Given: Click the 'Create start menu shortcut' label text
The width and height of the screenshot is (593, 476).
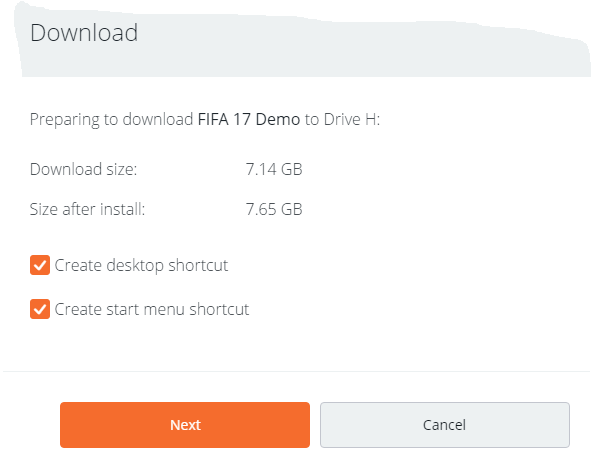Looking at the screenshot, I should pos(152,309).
